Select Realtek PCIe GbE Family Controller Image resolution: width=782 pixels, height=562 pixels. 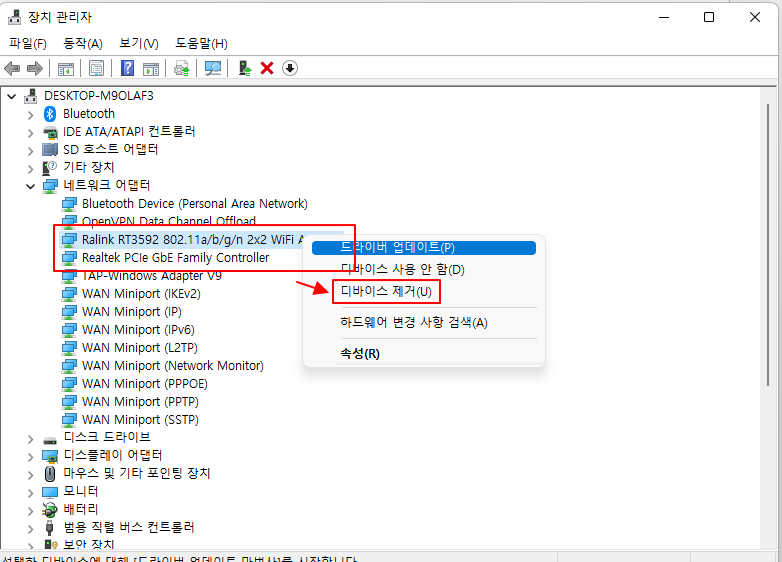point(175,258)
